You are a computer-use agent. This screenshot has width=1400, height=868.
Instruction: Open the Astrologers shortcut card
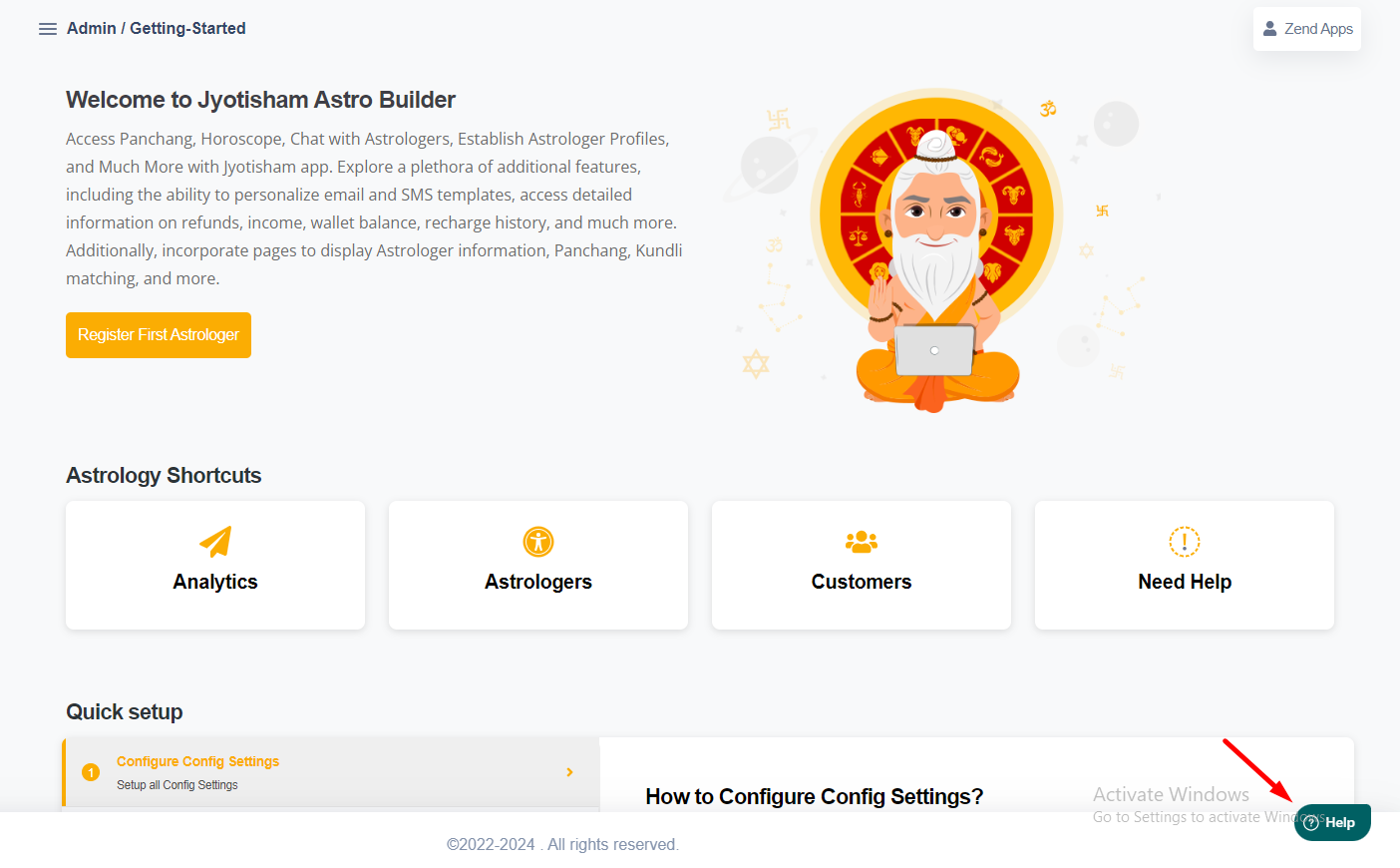(538, 565)
